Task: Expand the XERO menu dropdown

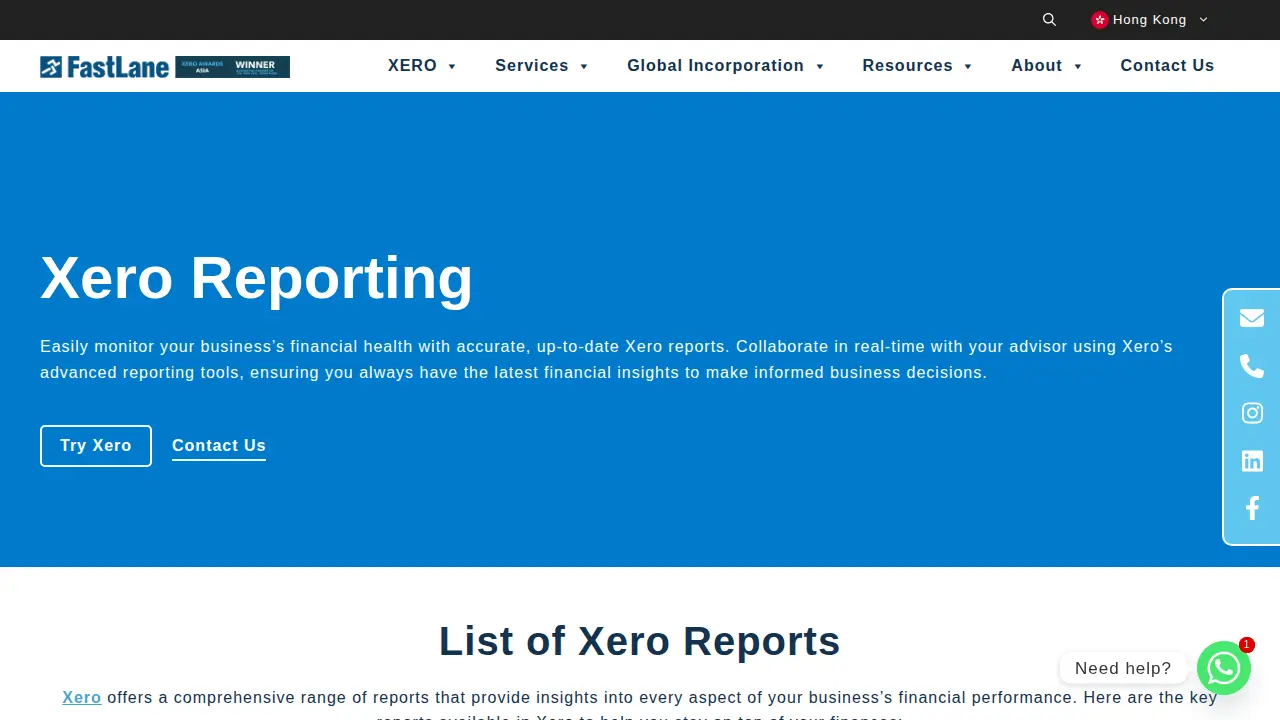Action: click(x=422, y=66)
